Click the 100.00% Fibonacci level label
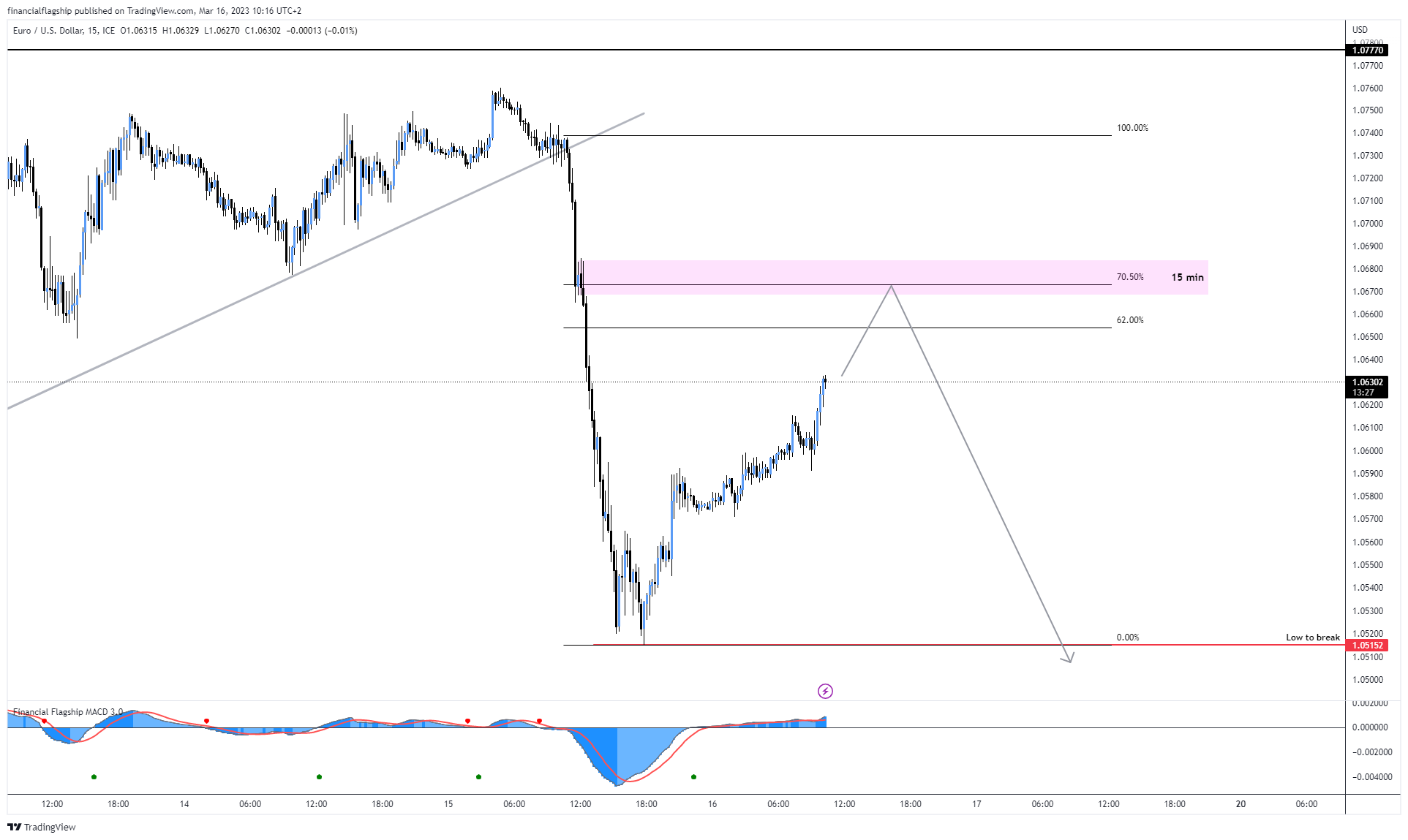The width and height of the screenshot is (1408, 840). pos(1132,128)
